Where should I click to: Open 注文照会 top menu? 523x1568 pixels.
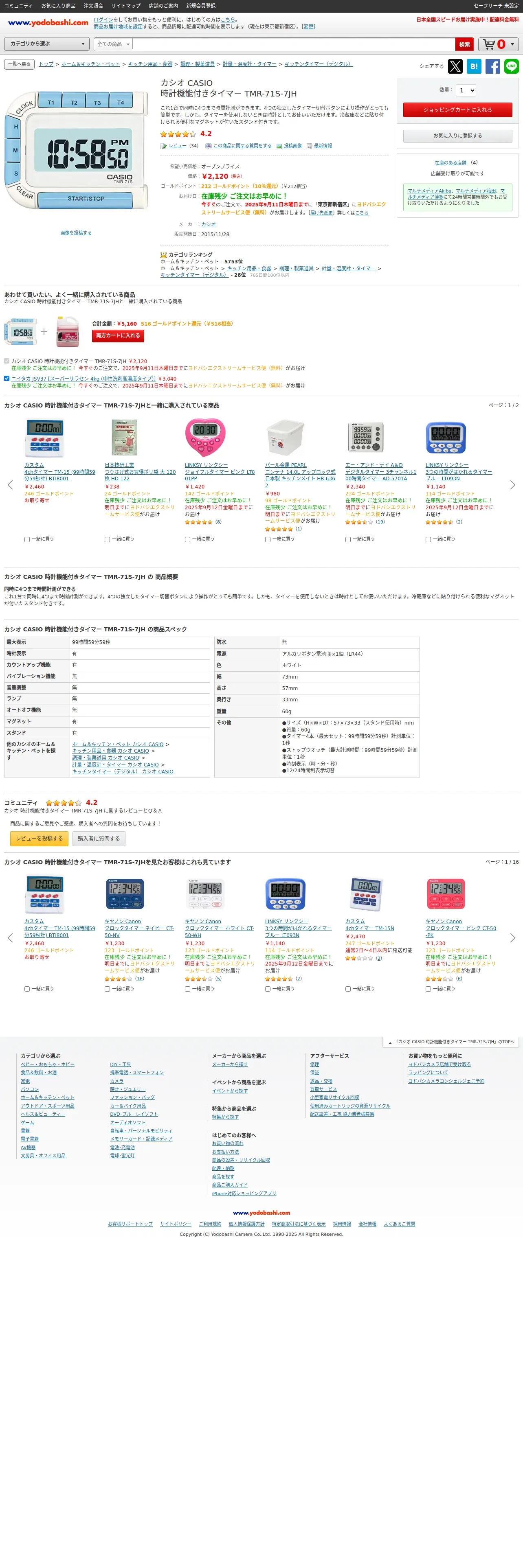point(93,6)
